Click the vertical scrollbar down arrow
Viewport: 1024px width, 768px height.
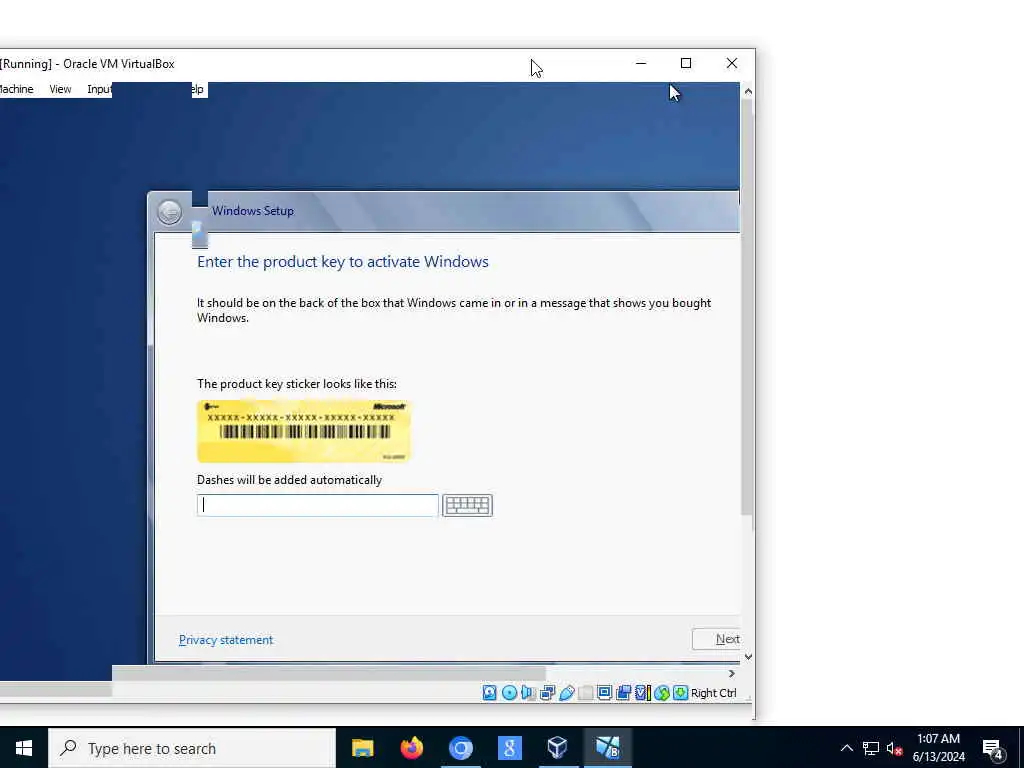(x=748, y=657)
